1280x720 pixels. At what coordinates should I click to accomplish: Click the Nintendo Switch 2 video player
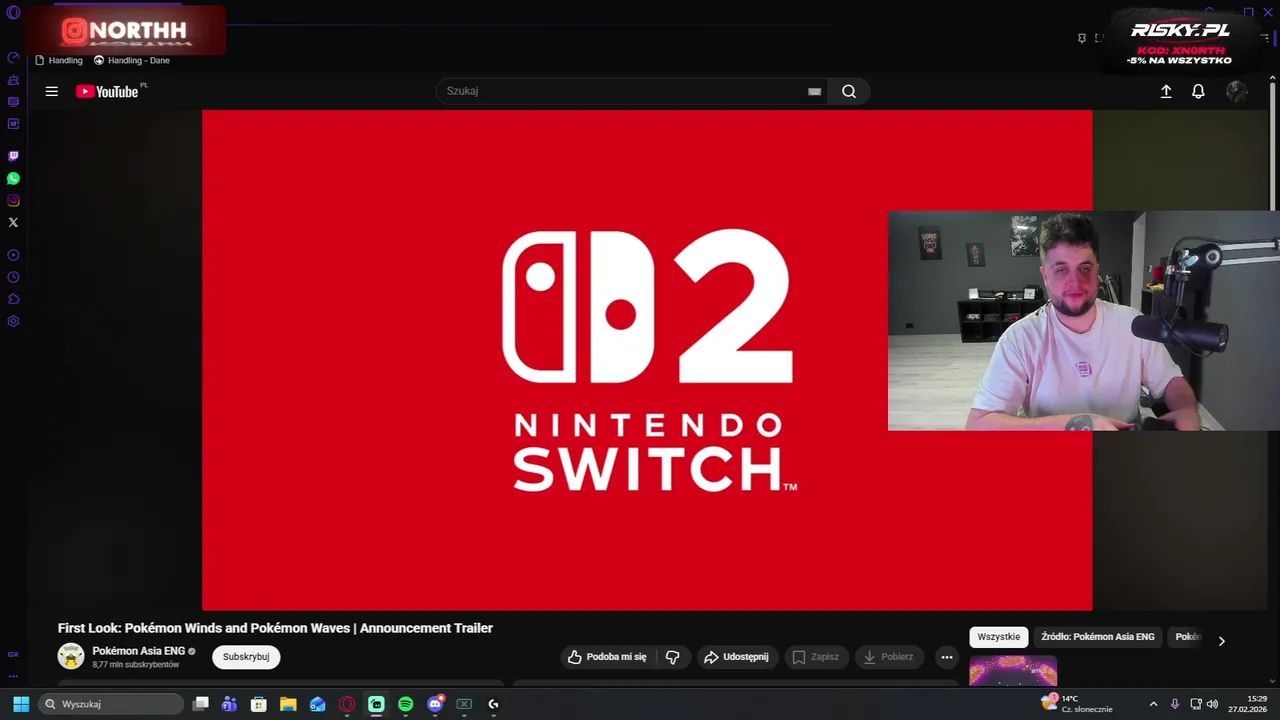pyautogui.click(x=647, y=360)
